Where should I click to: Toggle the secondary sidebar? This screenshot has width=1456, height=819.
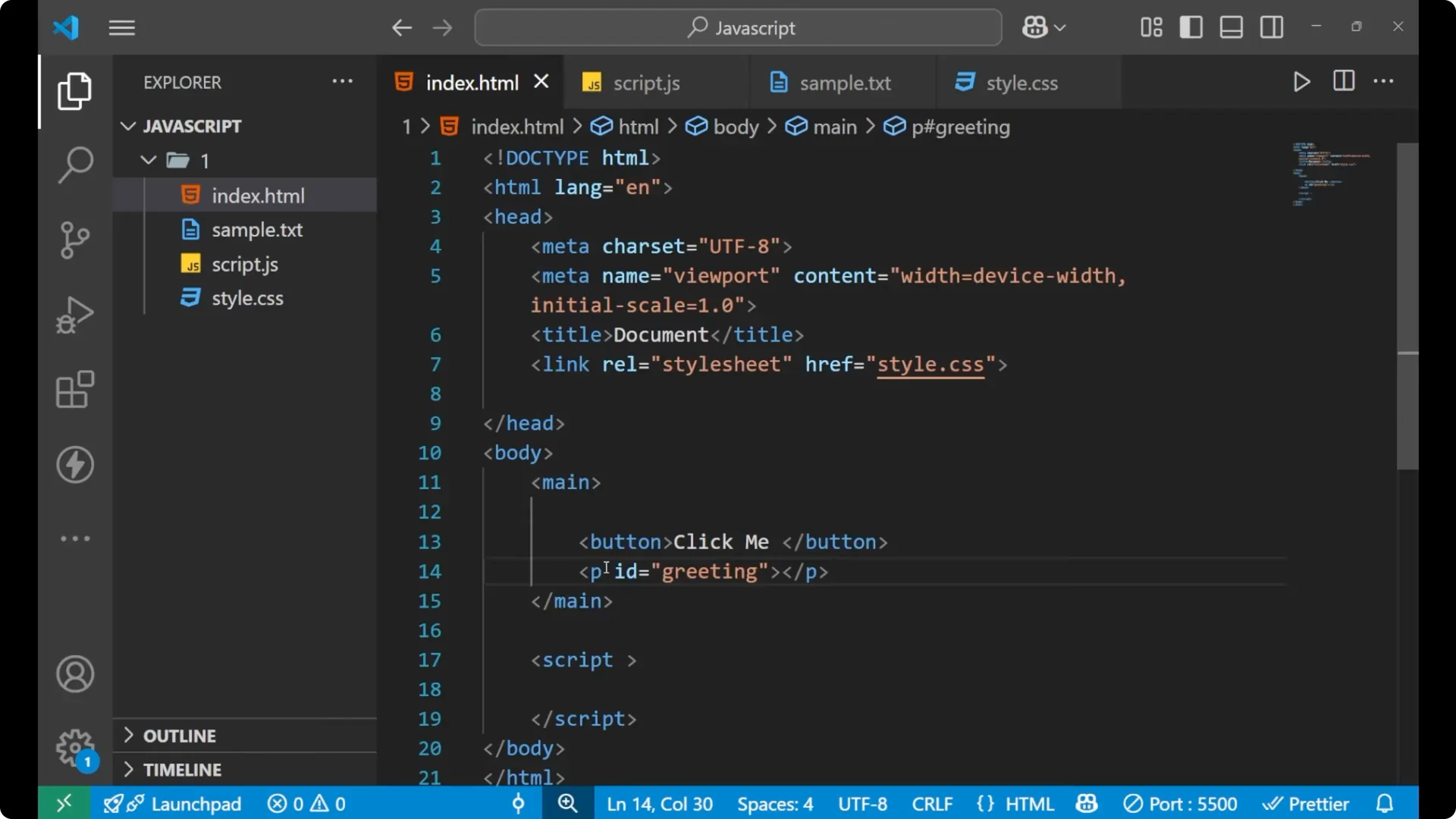click(1271, 27)
